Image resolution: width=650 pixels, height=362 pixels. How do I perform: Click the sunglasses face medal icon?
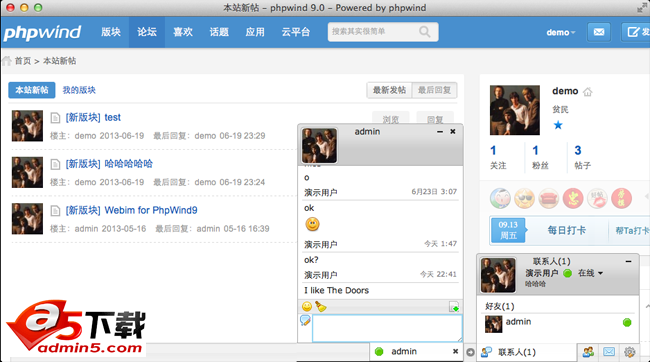pyautogui.click(x=524, y=198)
